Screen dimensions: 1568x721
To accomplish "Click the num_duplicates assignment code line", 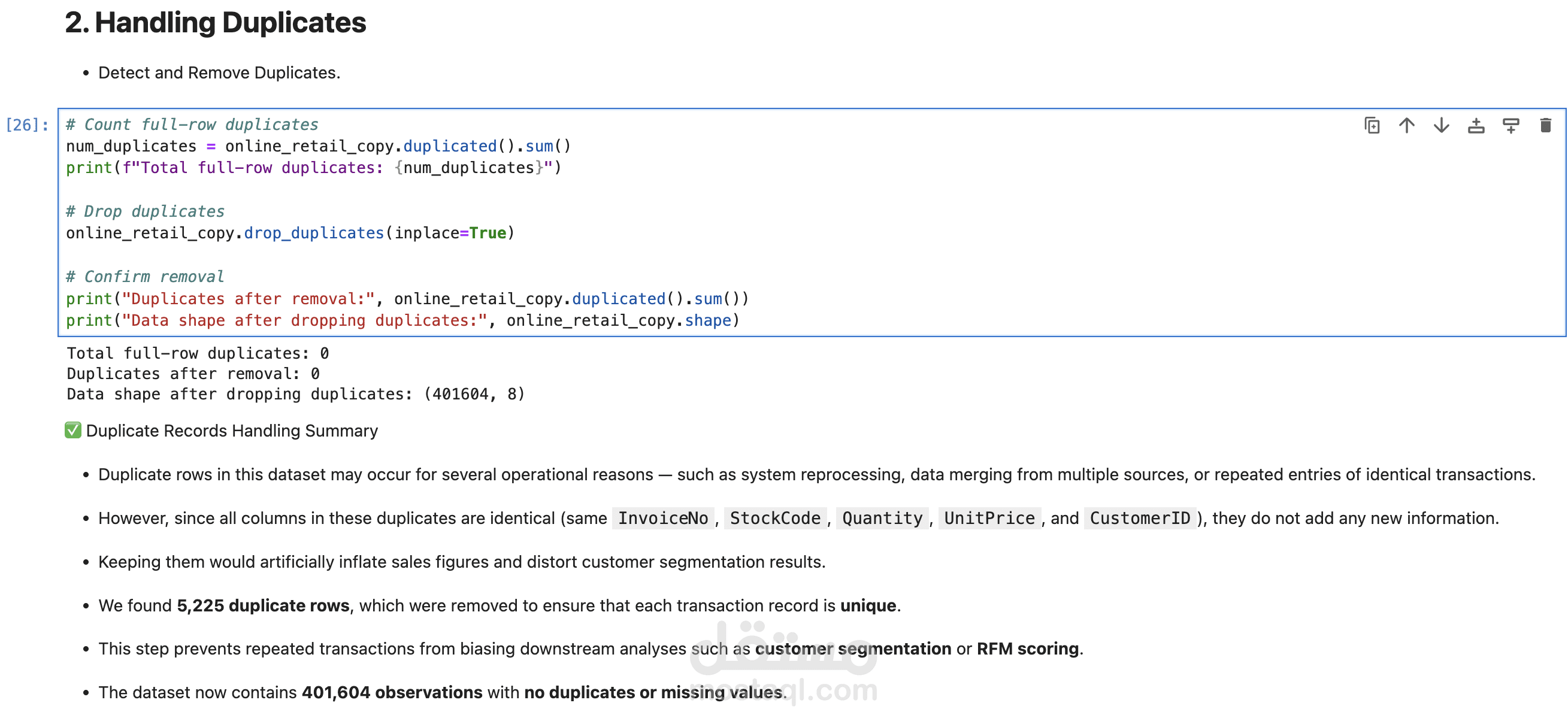I will pos(318,147).
